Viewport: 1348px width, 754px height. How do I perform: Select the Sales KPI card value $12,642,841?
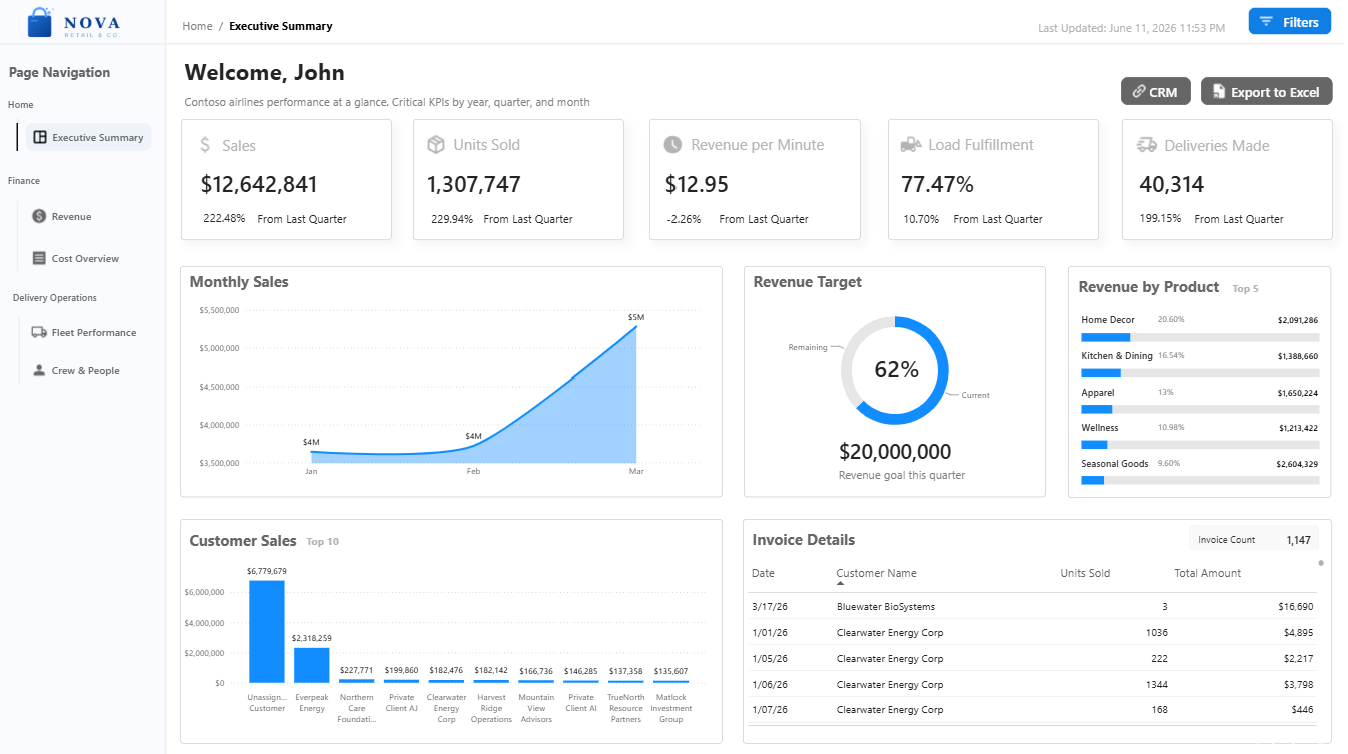259,184
